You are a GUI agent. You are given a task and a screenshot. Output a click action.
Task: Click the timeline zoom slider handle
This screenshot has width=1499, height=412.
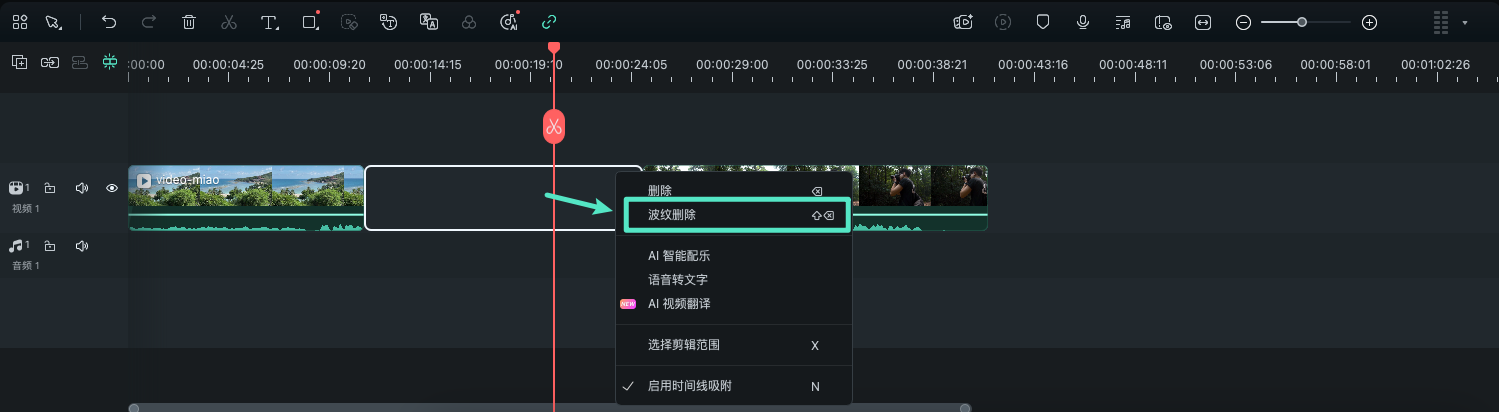(x=1301, y=22)
